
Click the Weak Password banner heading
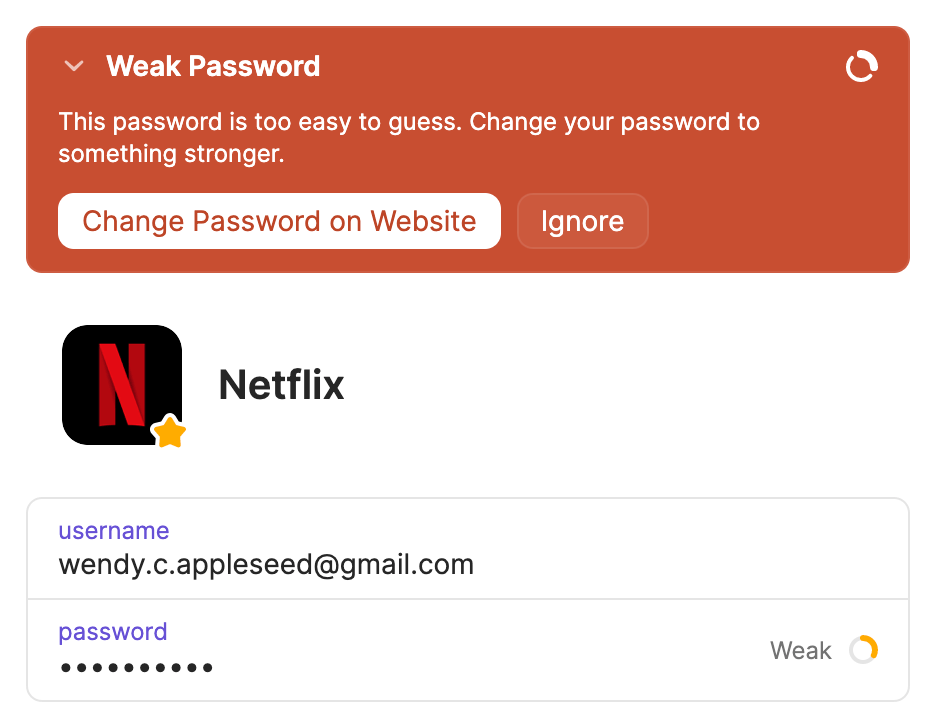[x=213, y=67]
